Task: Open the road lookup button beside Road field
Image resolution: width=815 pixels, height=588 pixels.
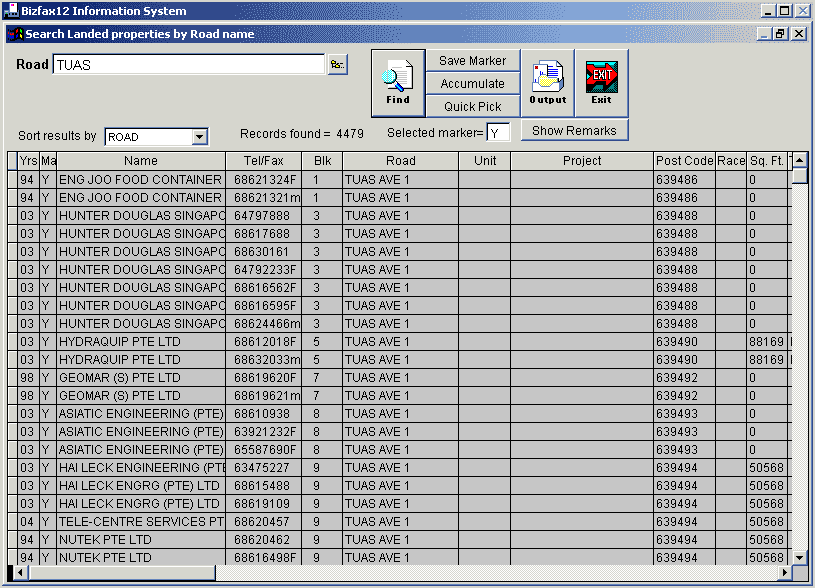Action: point(337,64)
